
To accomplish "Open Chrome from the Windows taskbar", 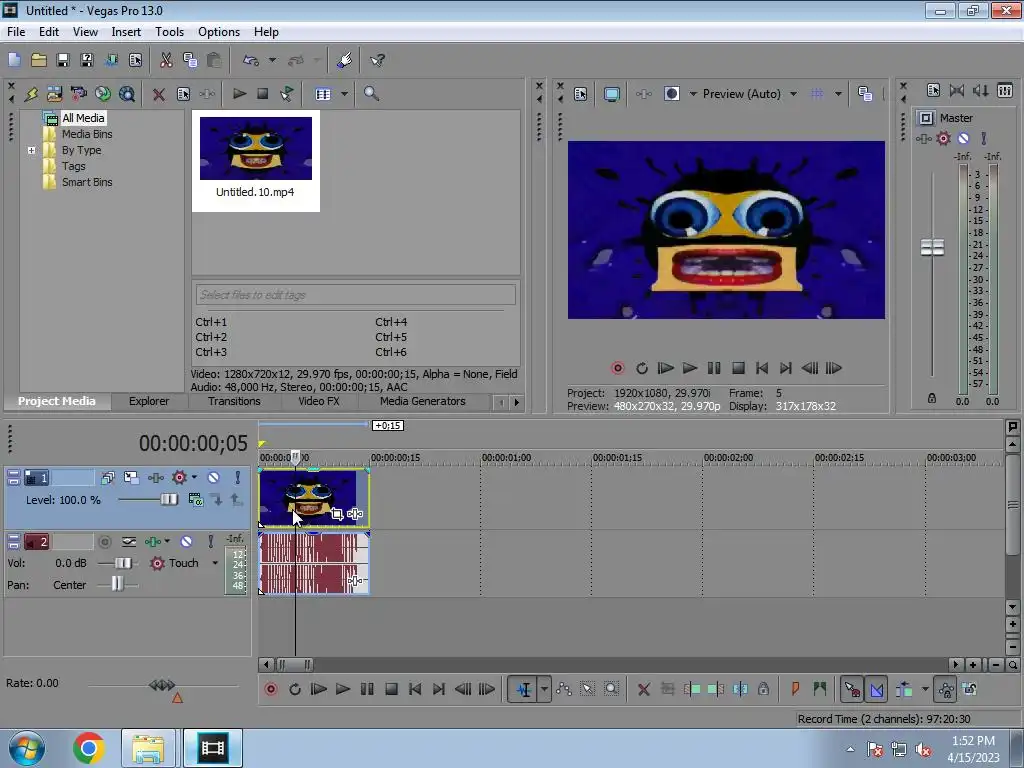I will [89, 748].
